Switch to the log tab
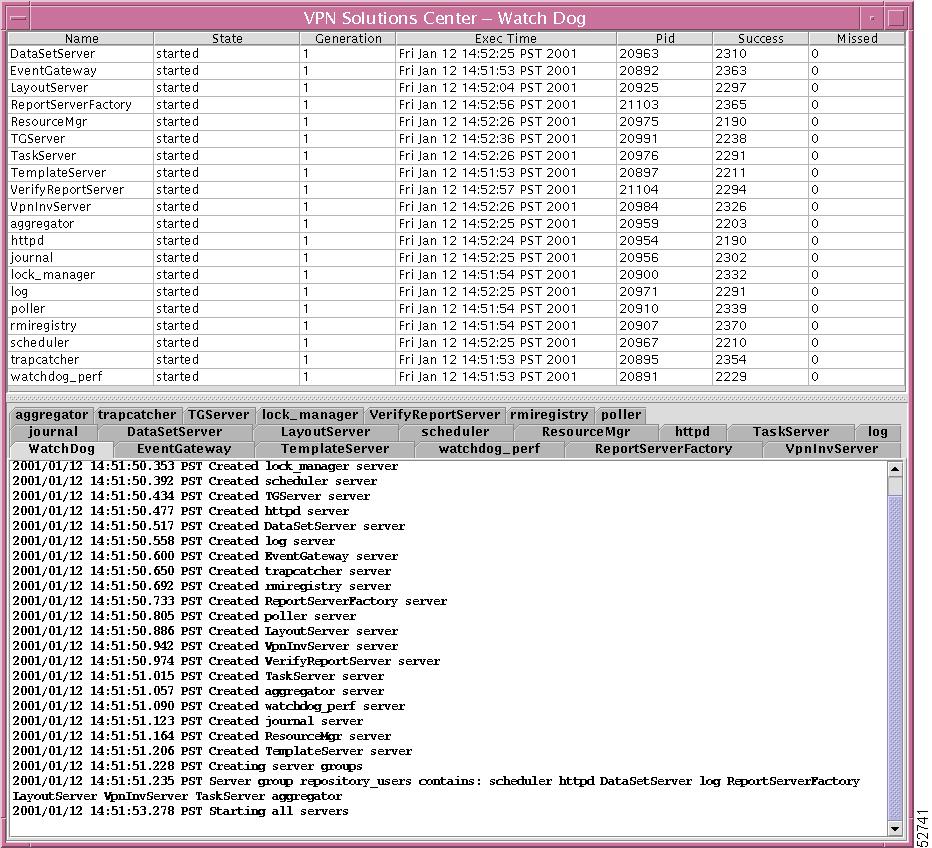Screen dimensions: 932x848 [877, 432]
